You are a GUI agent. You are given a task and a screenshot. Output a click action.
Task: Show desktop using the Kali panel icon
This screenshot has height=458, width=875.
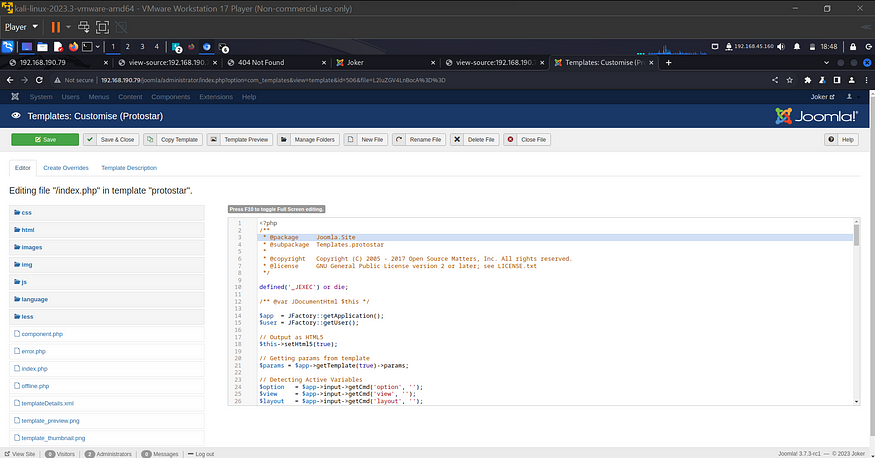27,47
